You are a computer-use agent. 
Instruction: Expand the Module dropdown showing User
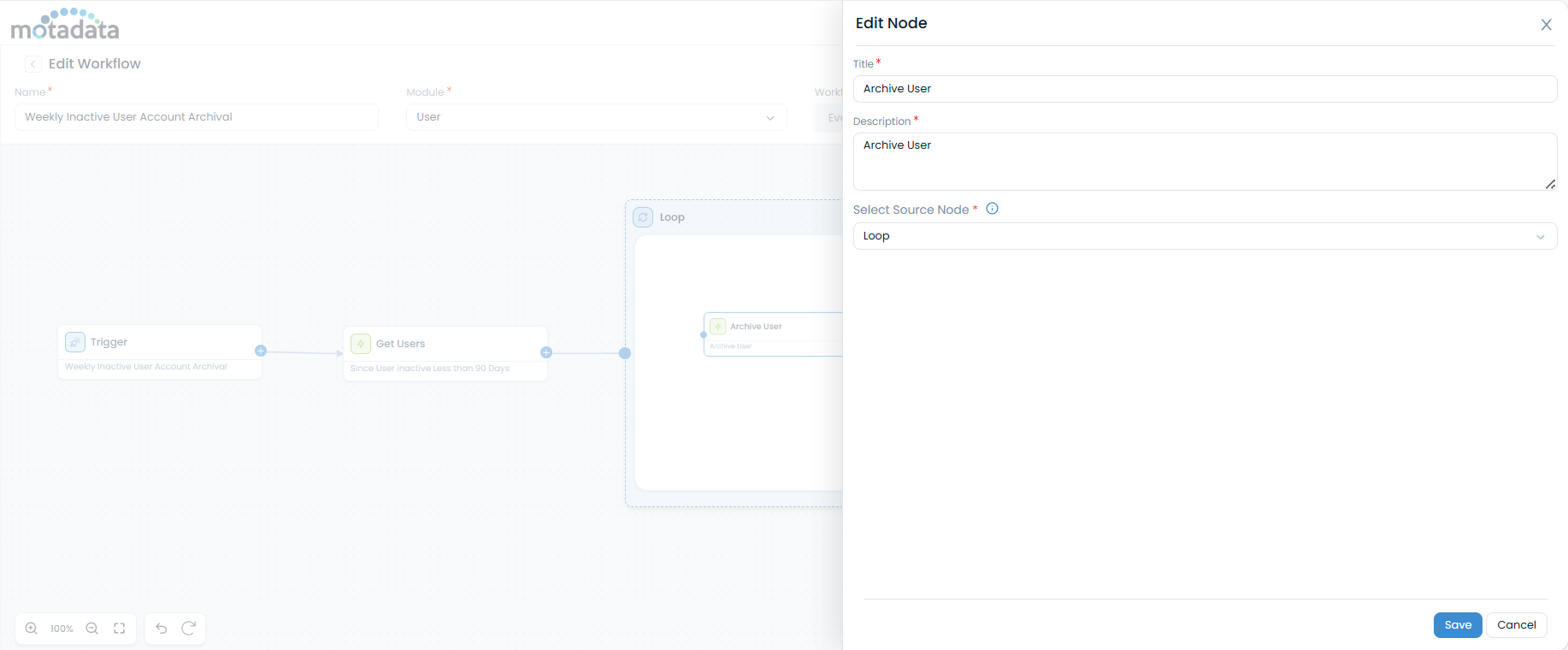click(596, 117)
